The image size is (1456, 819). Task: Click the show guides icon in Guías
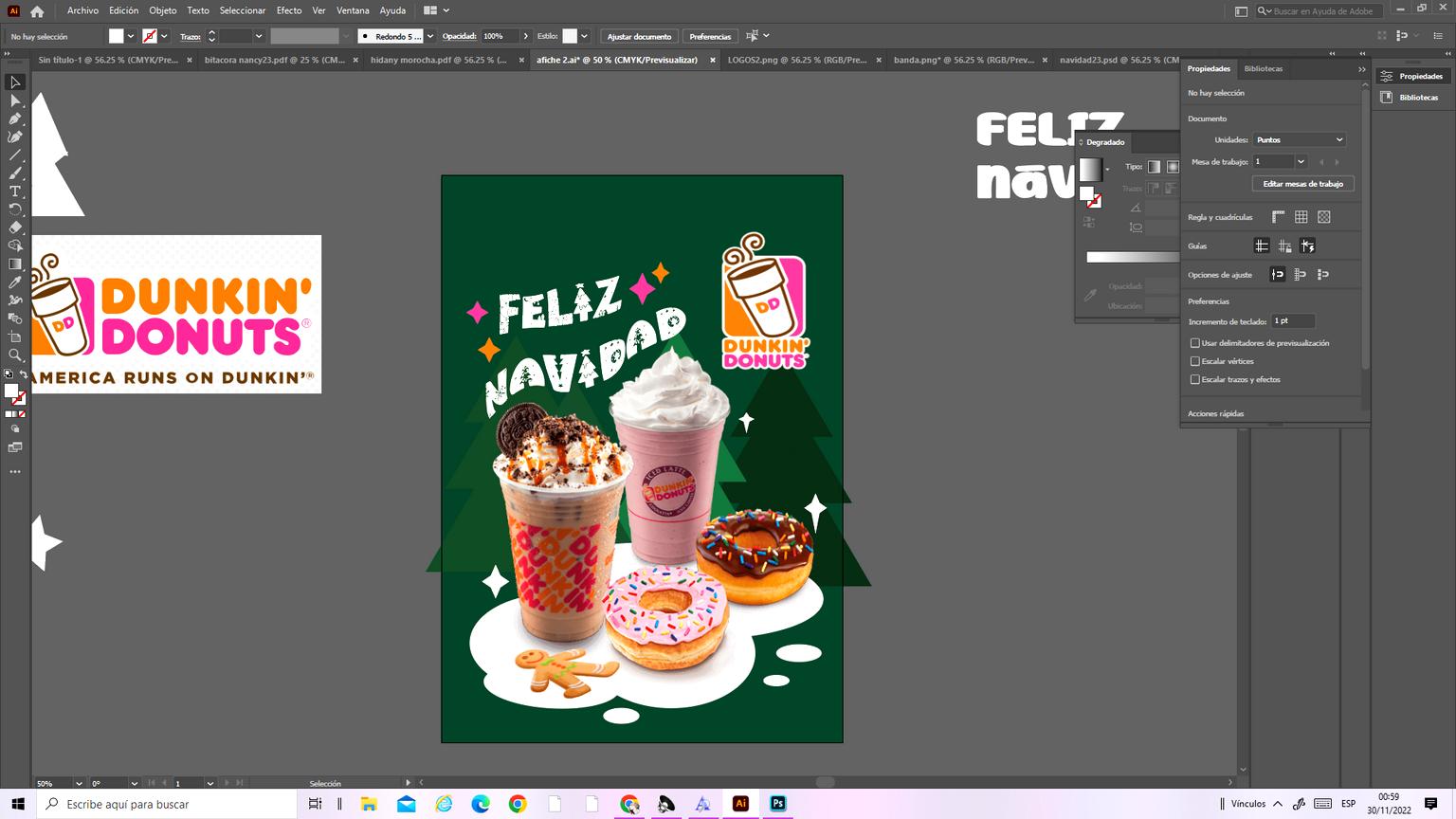click(x=1262, y=246)
